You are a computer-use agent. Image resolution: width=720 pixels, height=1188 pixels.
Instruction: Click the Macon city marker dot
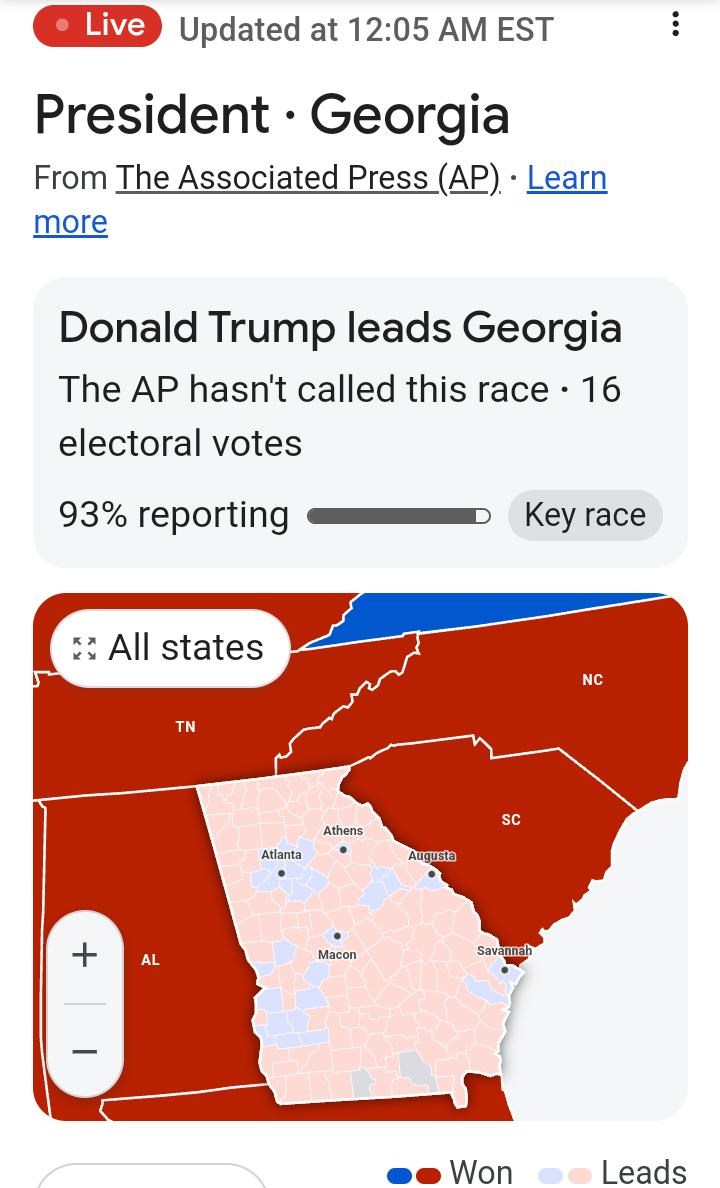(x=337, y=936)
